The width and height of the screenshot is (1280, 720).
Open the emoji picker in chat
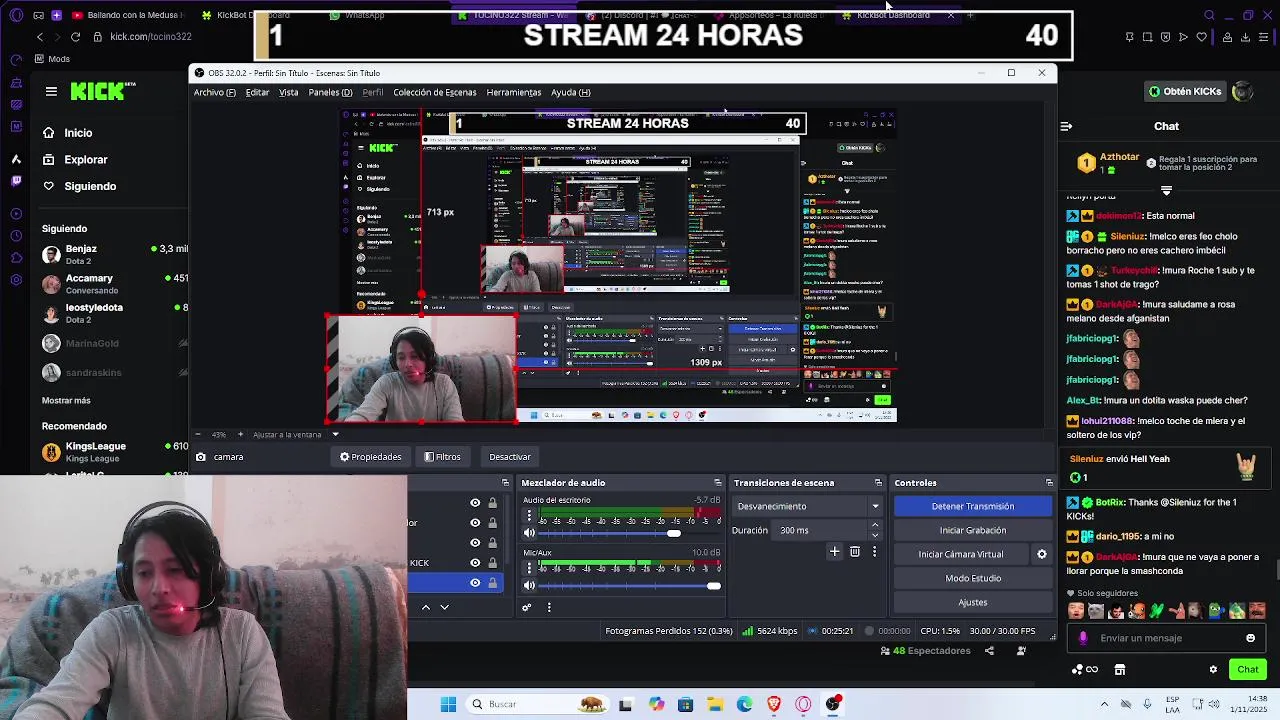1250,638
